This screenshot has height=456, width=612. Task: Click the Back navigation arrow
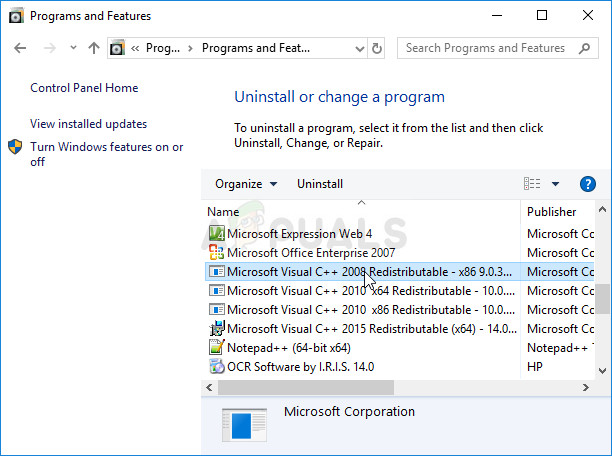(x=21, y=48)
